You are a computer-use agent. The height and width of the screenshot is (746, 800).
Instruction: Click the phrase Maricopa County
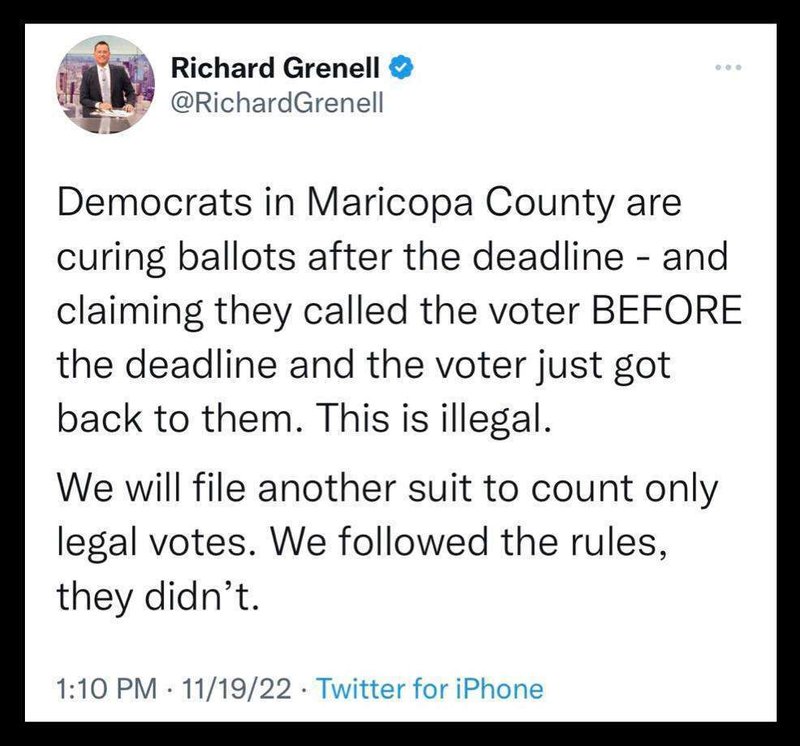coord(462,204)
